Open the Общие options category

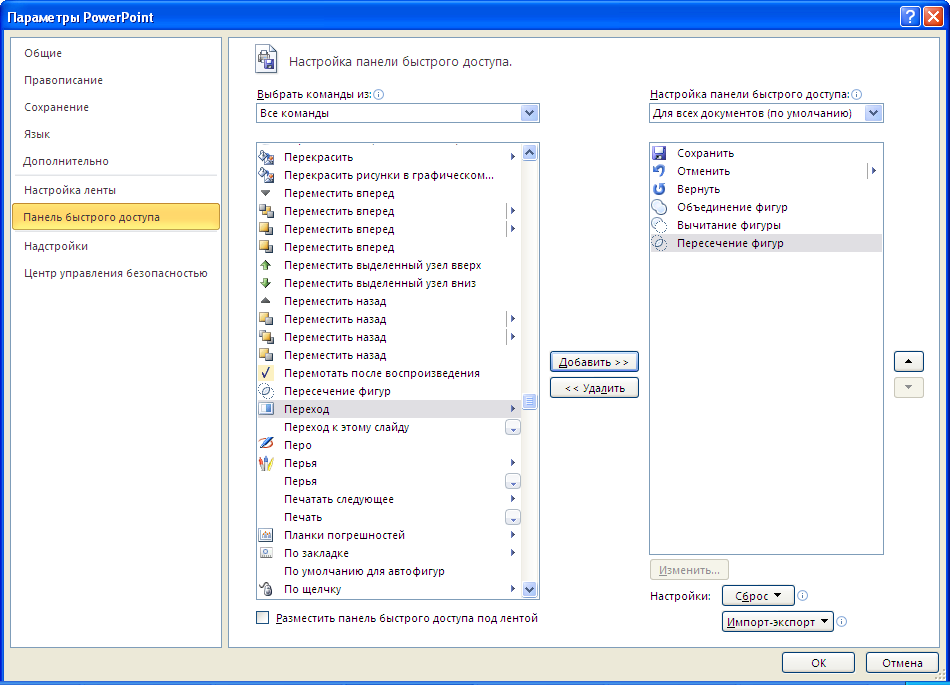(43, 53)
